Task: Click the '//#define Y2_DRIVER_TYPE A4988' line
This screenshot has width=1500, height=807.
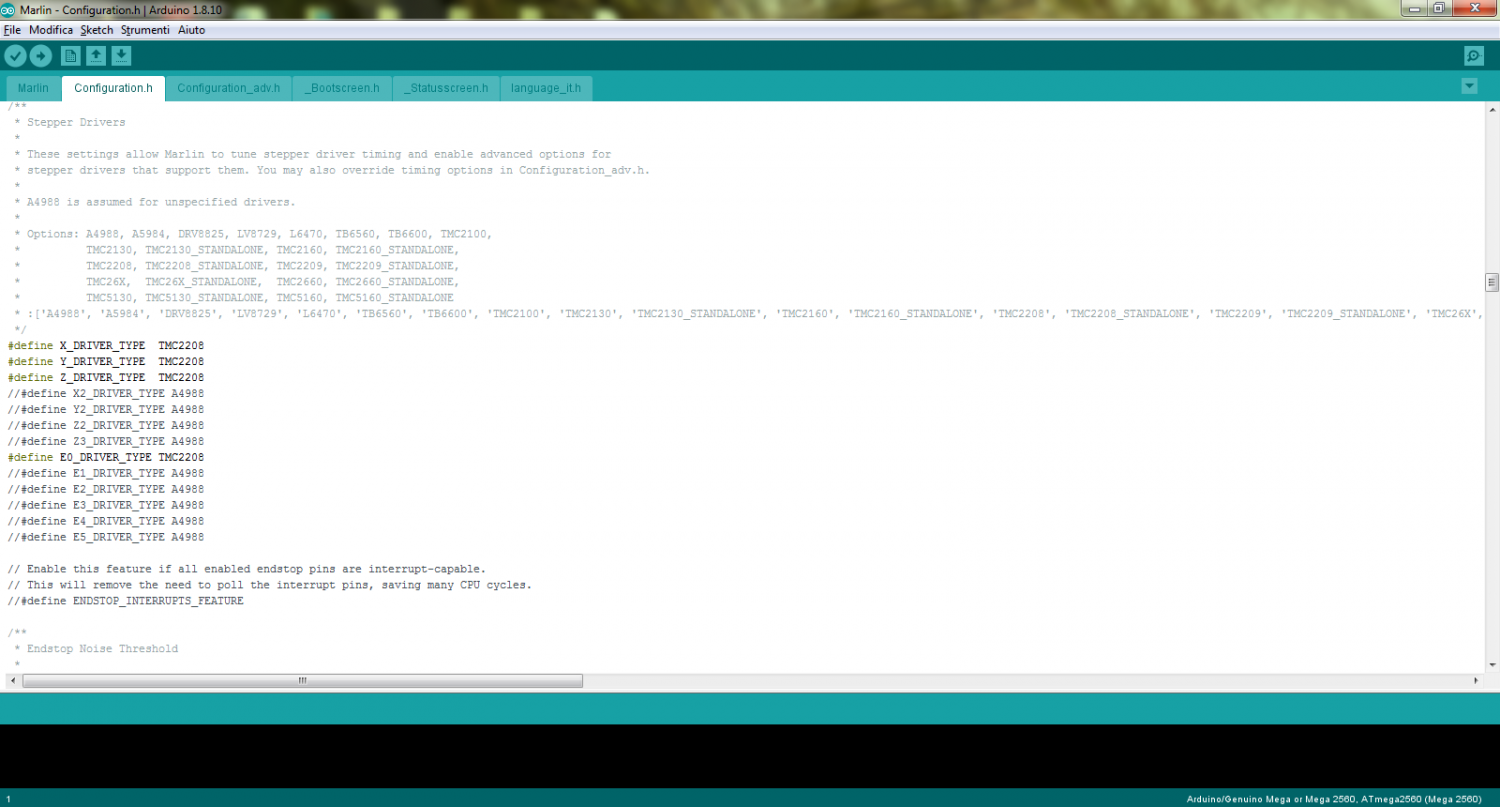Action: (106, 409)
